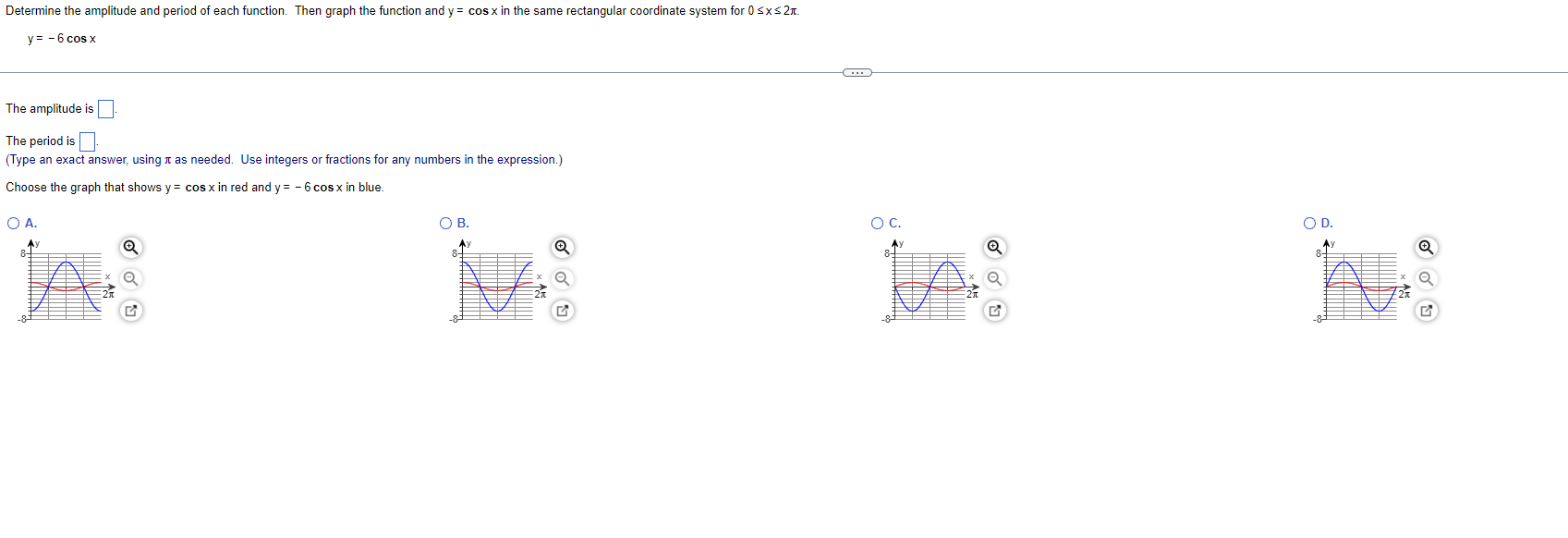1568x538 pixels.
Task: Select answer choice B
Action: [446, 222]
